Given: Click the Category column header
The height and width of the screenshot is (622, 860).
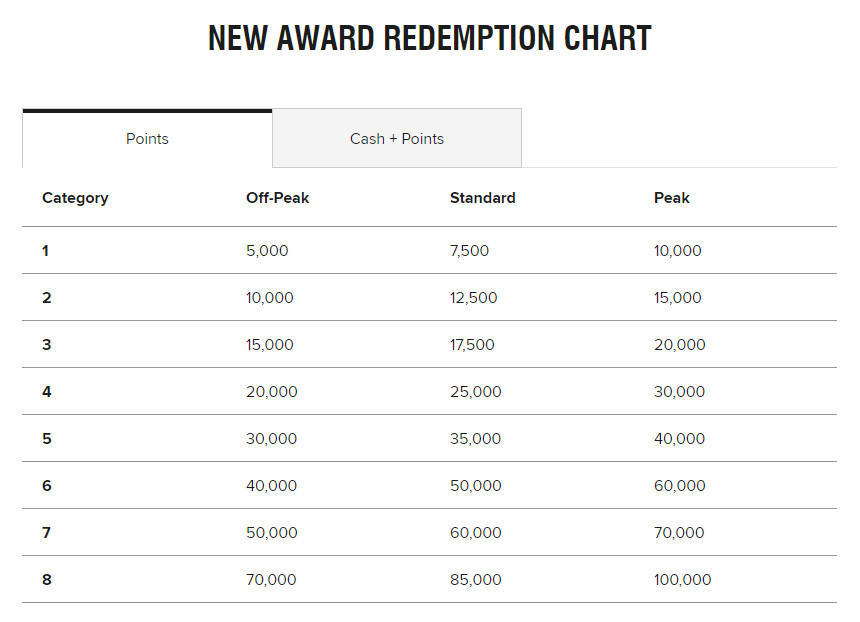Looking at the screenshot, I should 75,198.
